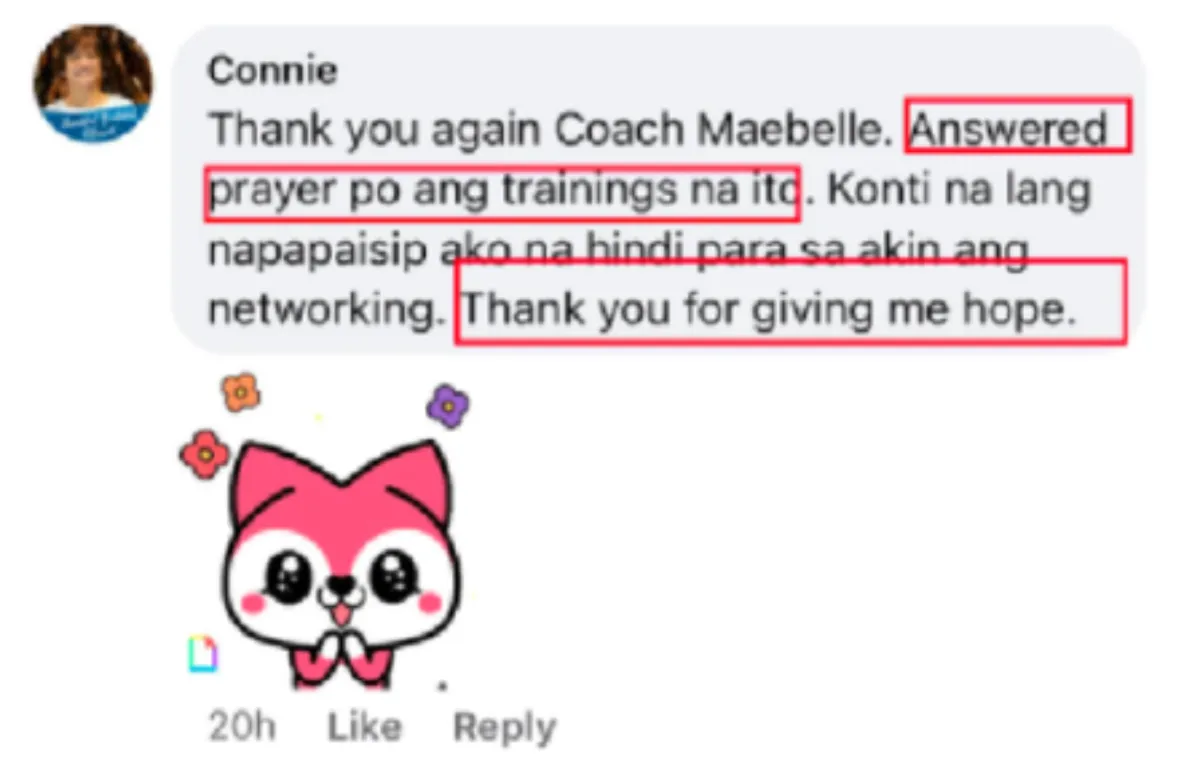Click the small document icon beside sticker

click(203, 653)
